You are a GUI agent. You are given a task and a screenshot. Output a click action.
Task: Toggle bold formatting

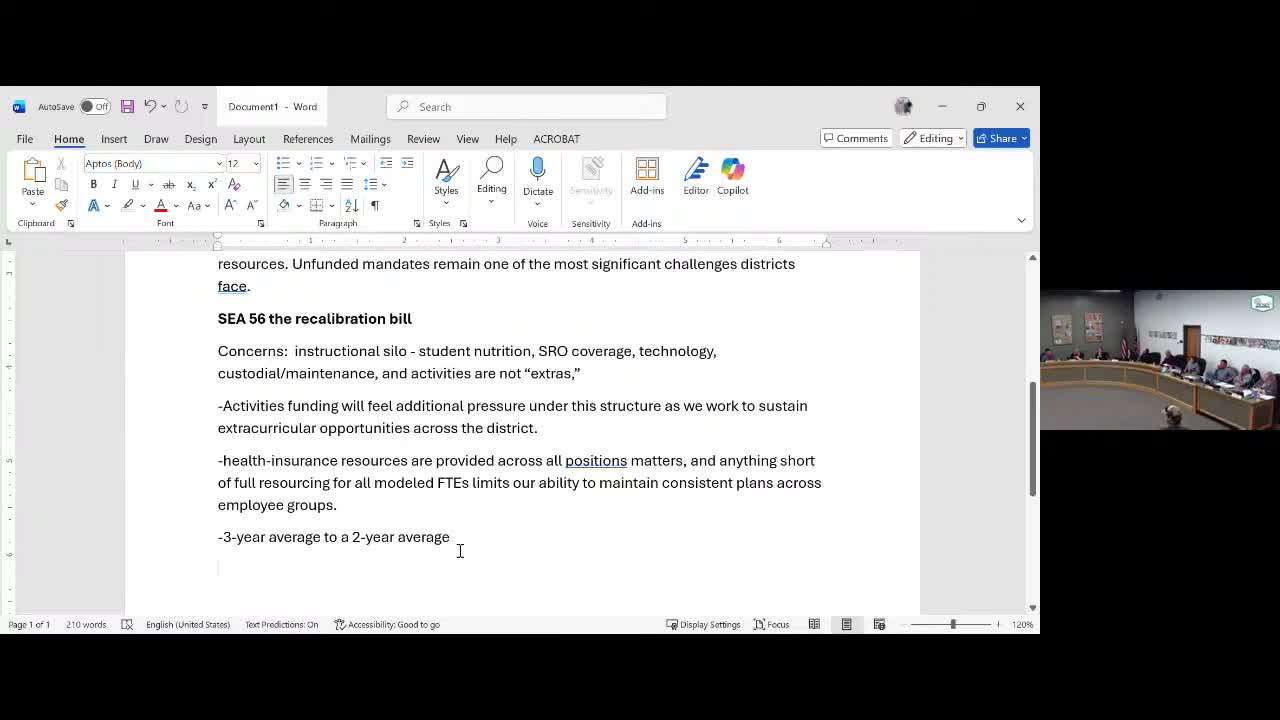tap(94, 185)
